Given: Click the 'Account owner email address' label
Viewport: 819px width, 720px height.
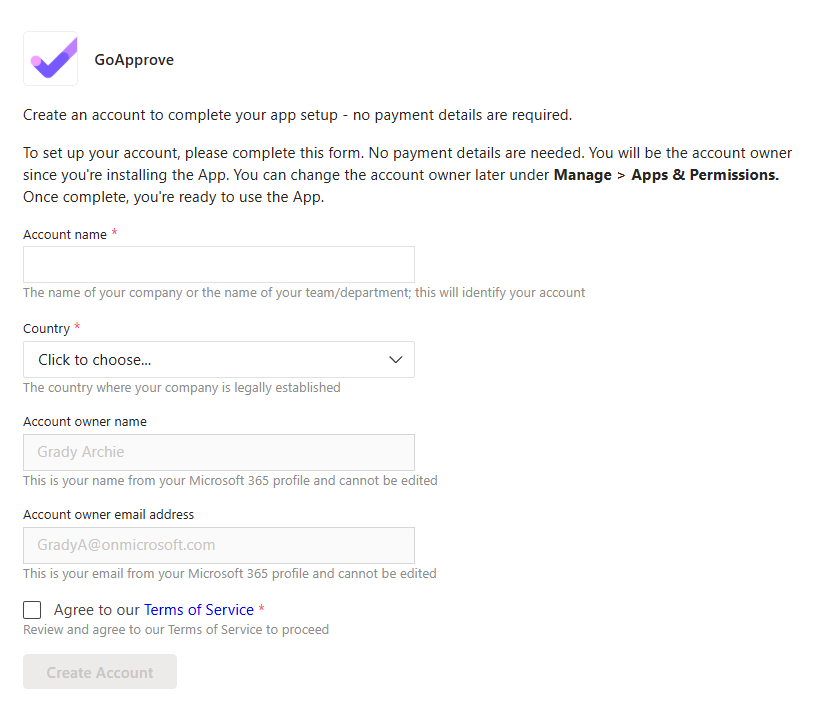Looking at the screenshot, I should [x=108, y=515].
